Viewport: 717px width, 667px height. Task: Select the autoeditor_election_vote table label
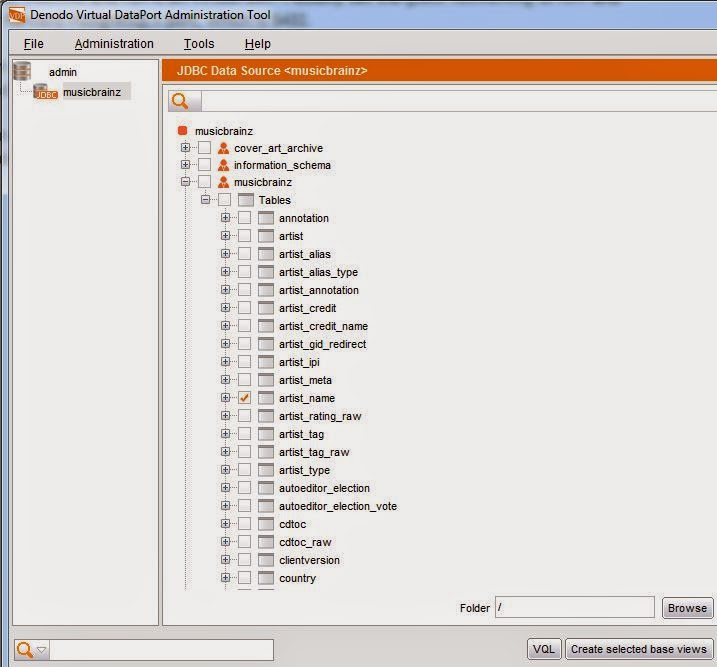338,506
